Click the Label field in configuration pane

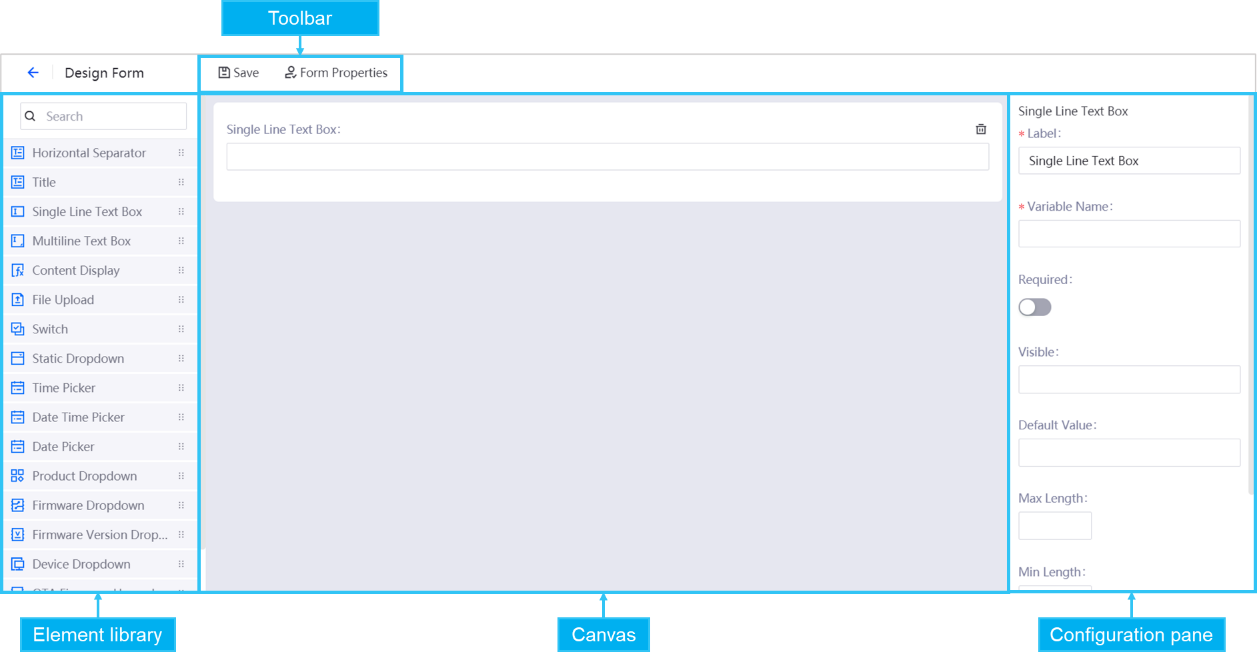point(1129,161)
